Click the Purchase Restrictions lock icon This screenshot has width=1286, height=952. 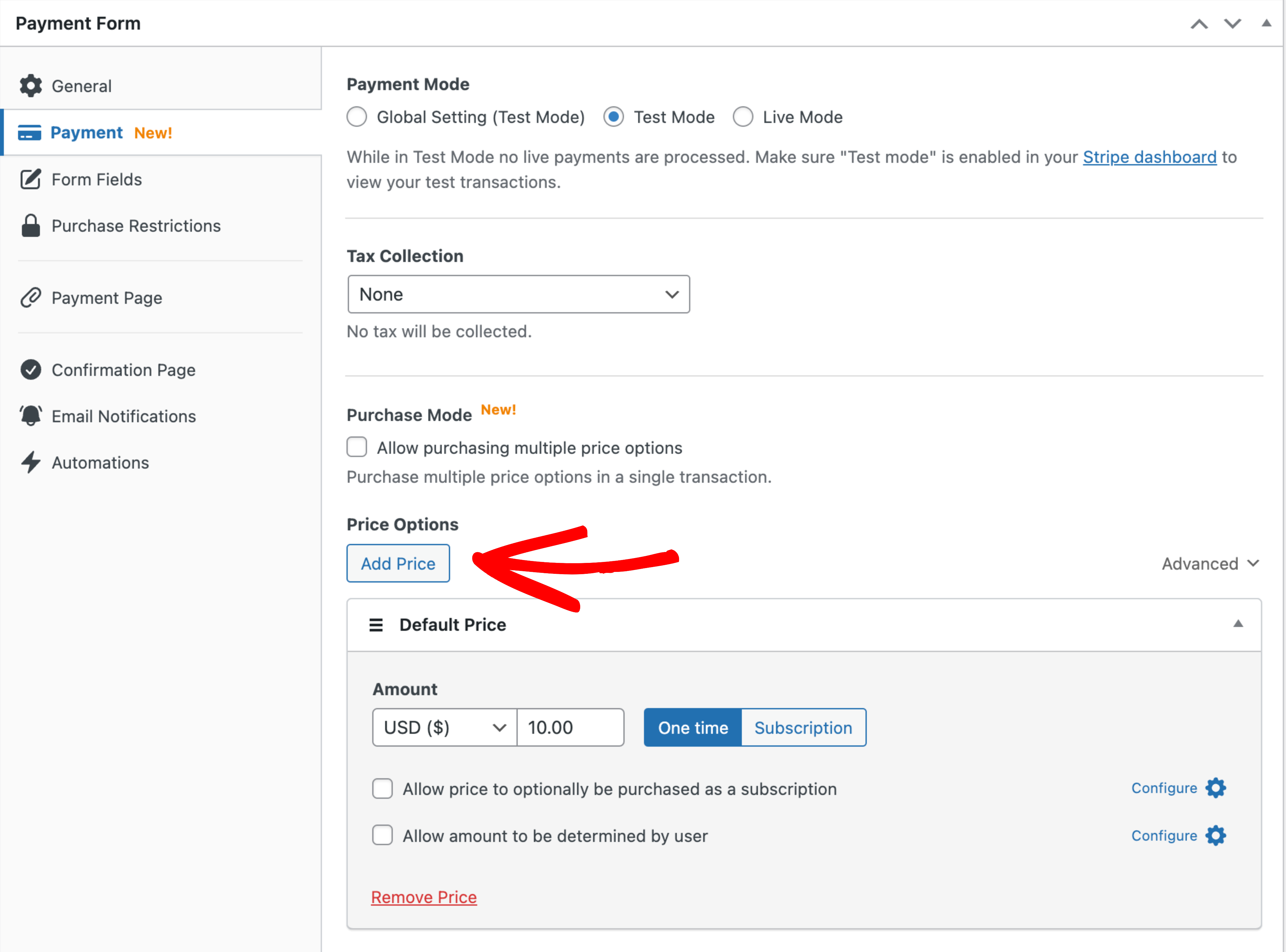tap(31, 226)
